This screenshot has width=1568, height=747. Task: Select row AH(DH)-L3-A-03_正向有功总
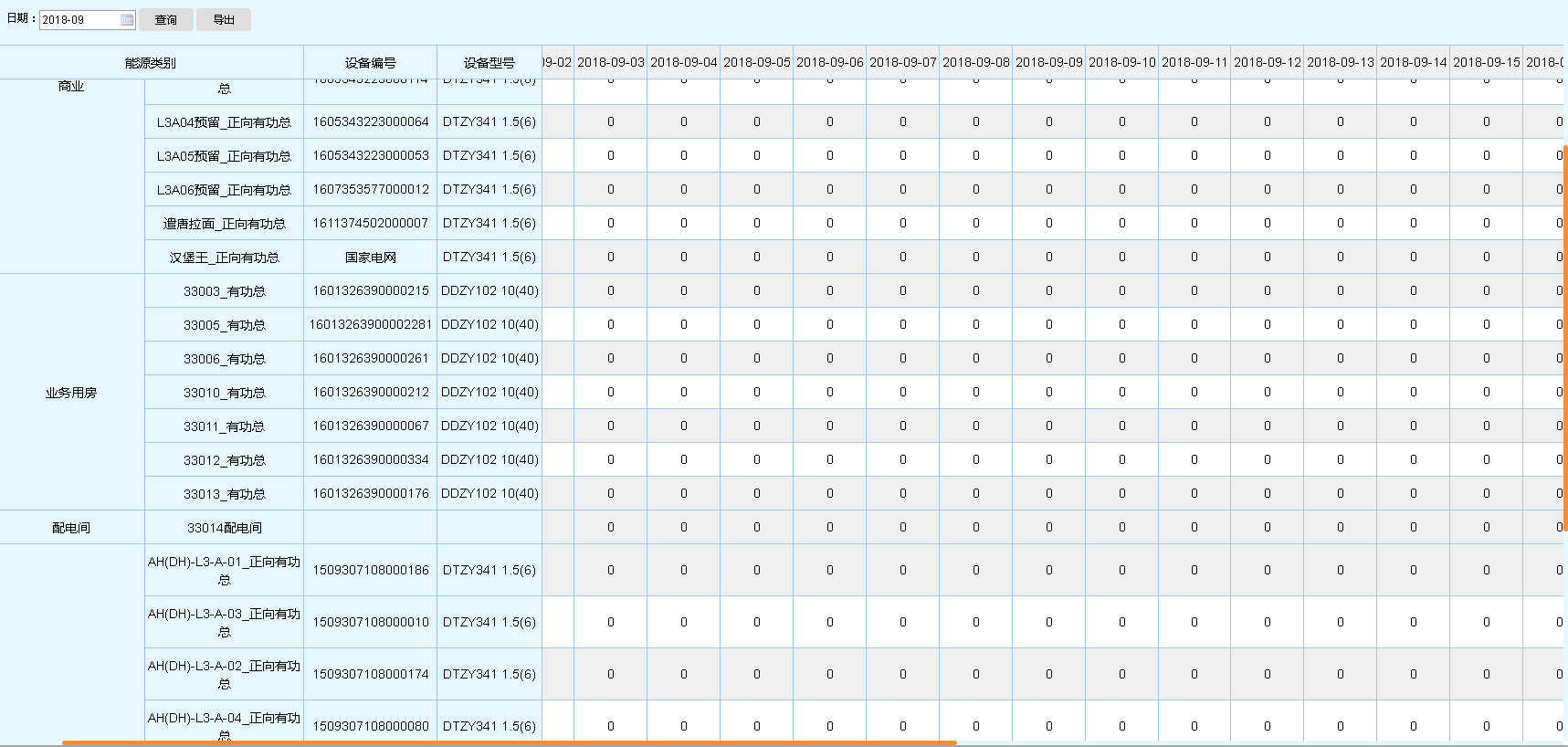coord(224,623)
